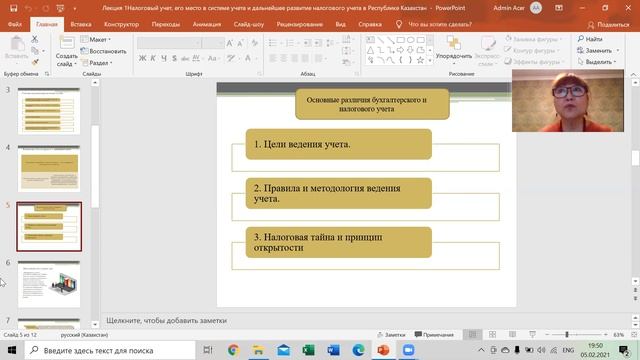Image resolution: width=640 pixels, height=360 pixels.
Task: Switch to the Переходы tab
Action: [x=166, y=24]
